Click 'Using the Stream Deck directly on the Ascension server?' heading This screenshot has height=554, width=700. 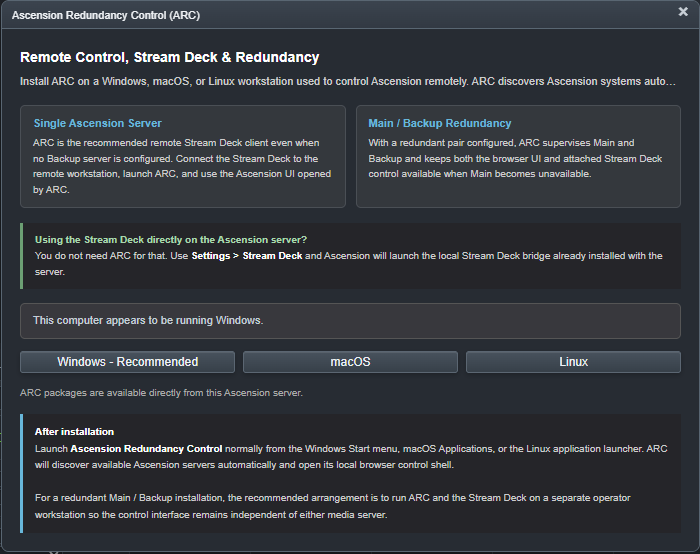pos(171,240)
